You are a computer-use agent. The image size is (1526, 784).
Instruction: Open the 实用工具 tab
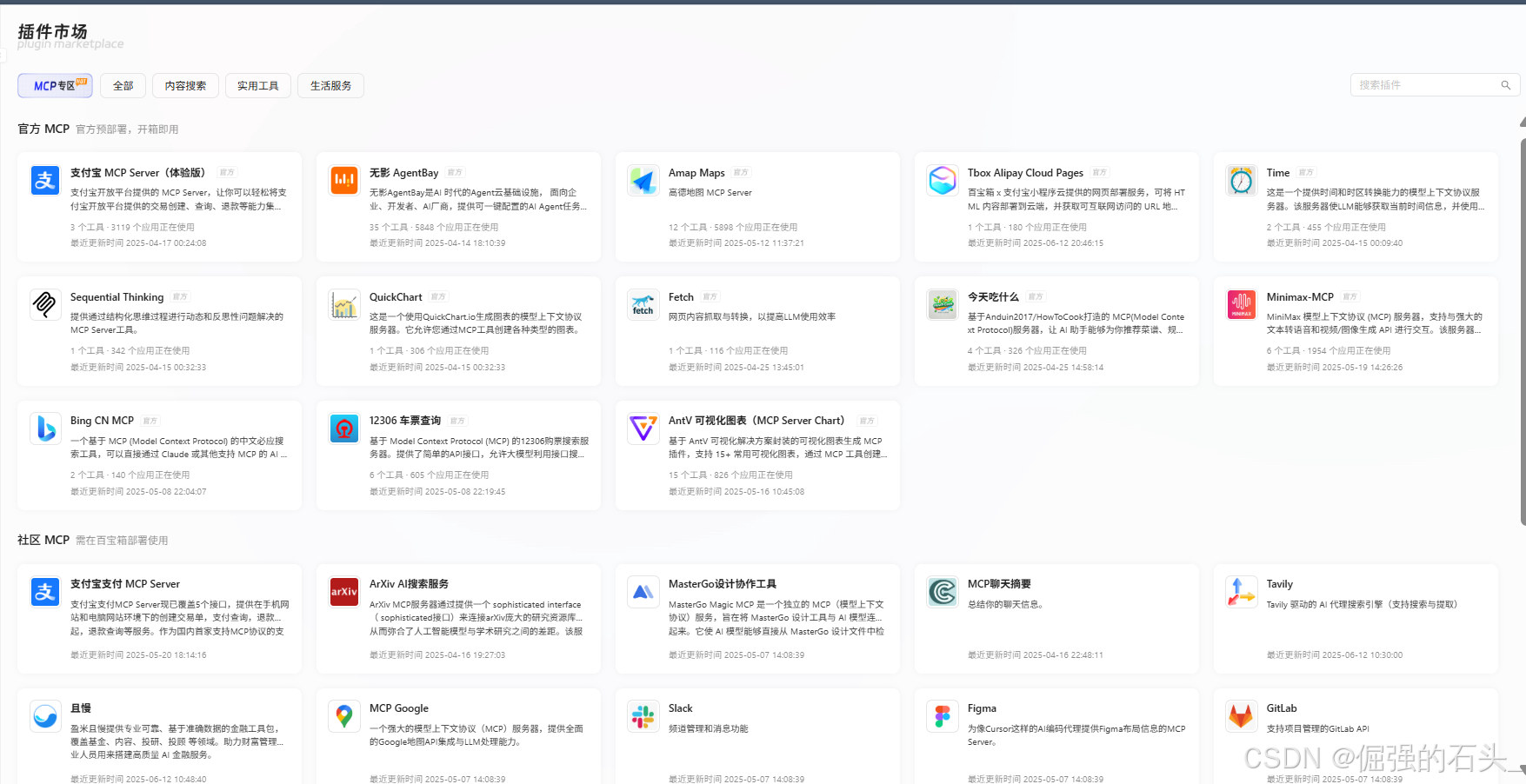pos(257,85)
